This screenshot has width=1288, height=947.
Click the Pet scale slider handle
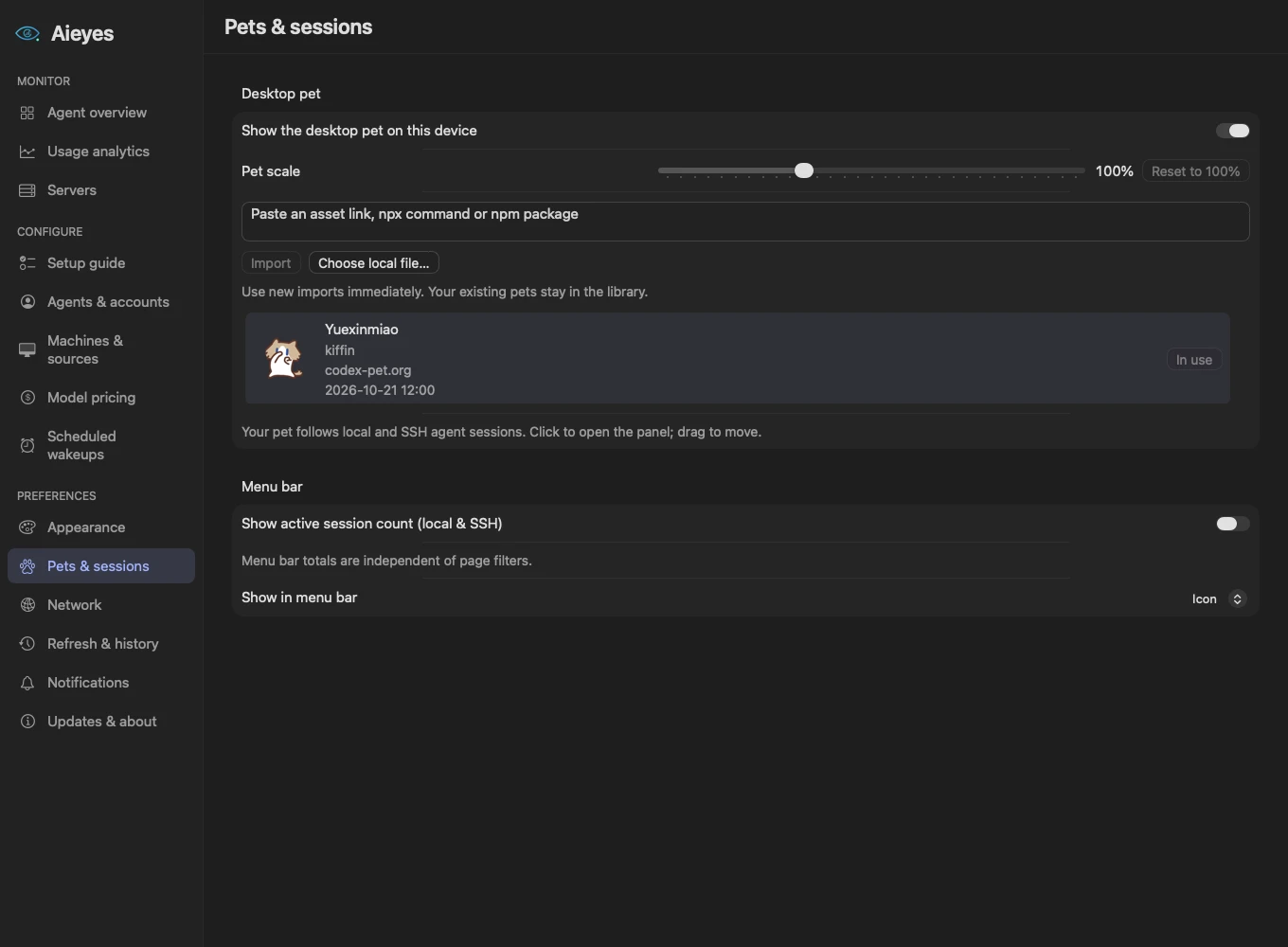[x=804, y=170]
